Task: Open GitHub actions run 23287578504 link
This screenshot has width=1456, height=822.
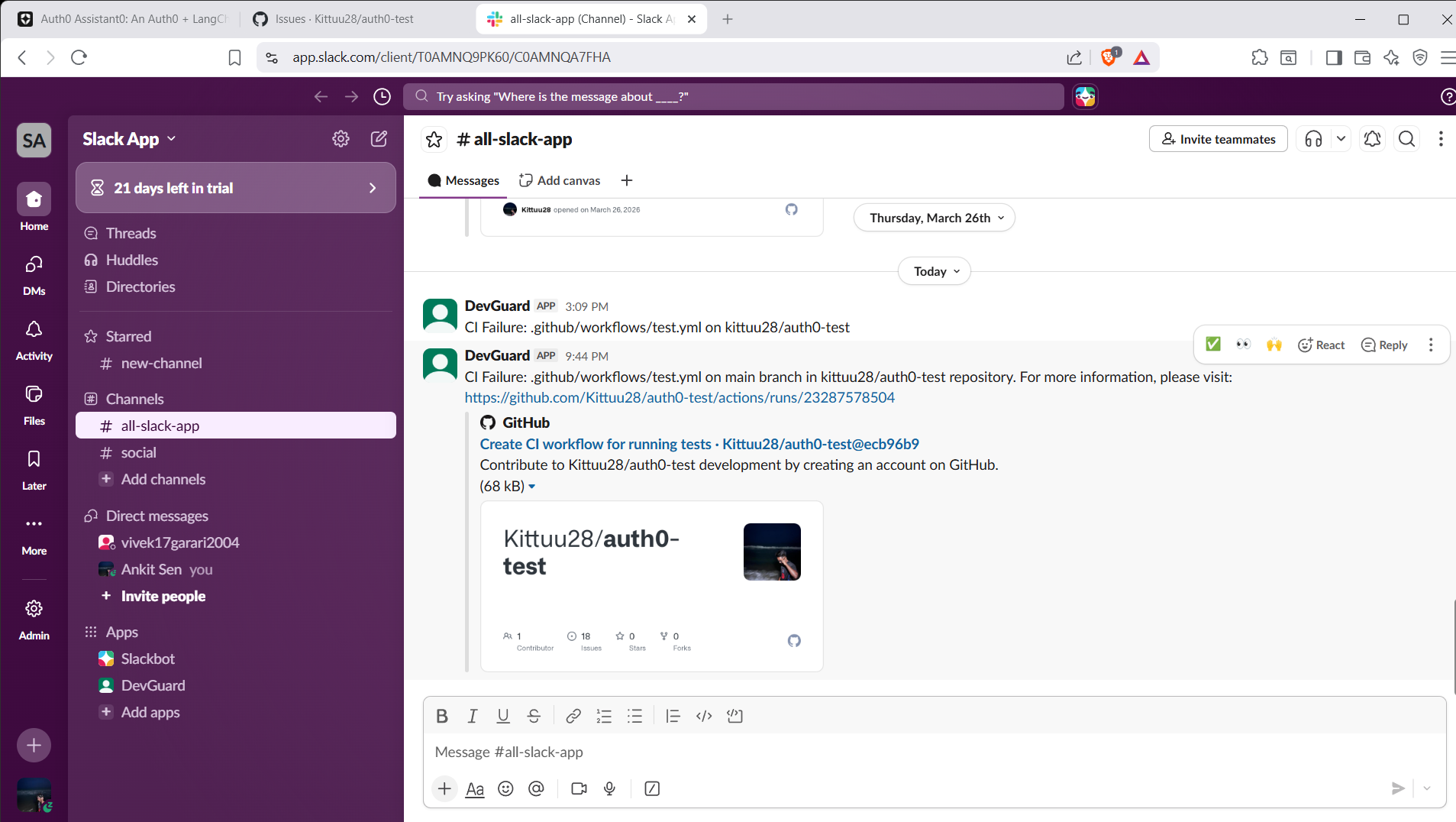Action: [680, 397]
